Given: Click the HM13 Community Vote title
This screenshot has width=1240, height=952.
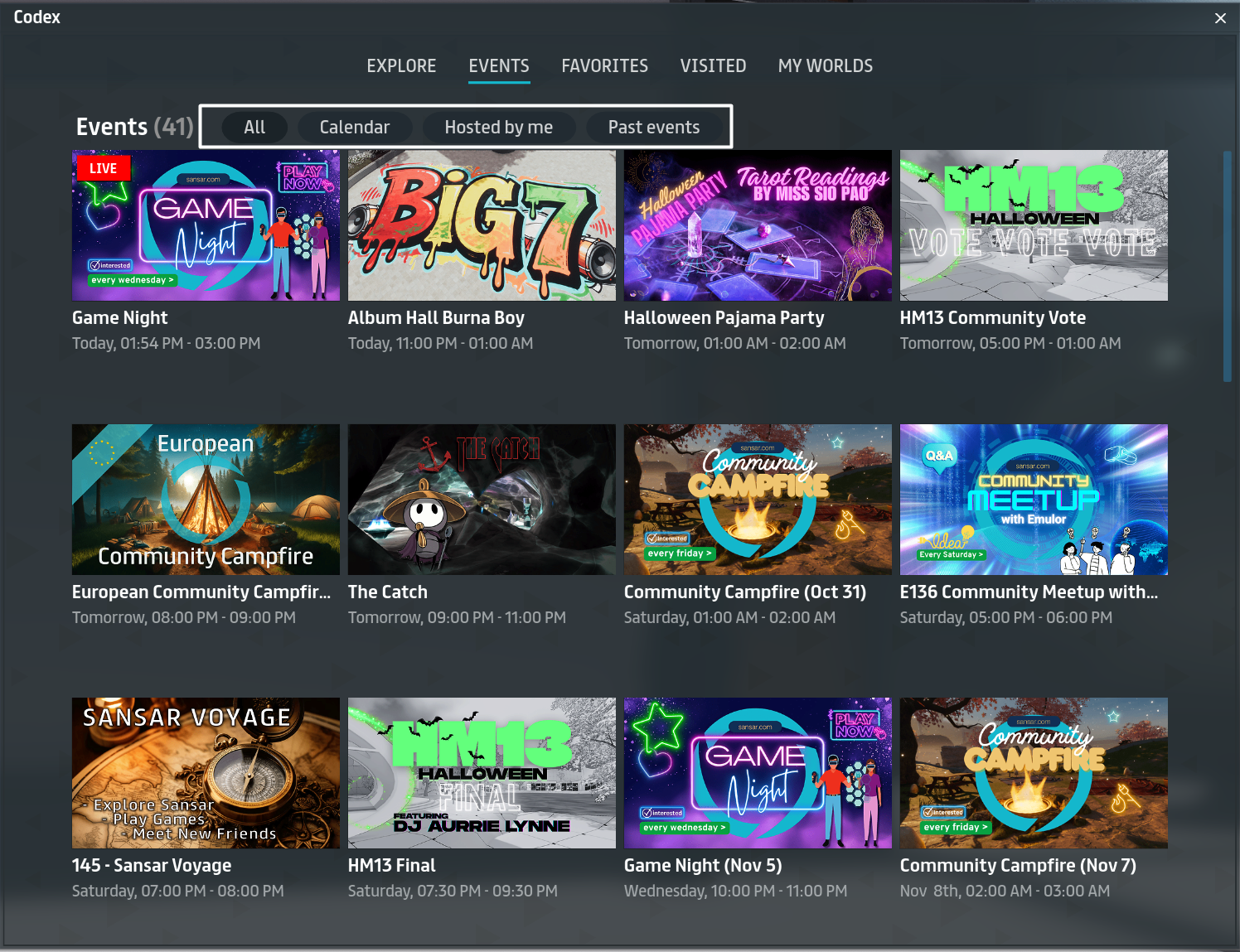Looking at the screenshot, I should click(x=992, y=318).
